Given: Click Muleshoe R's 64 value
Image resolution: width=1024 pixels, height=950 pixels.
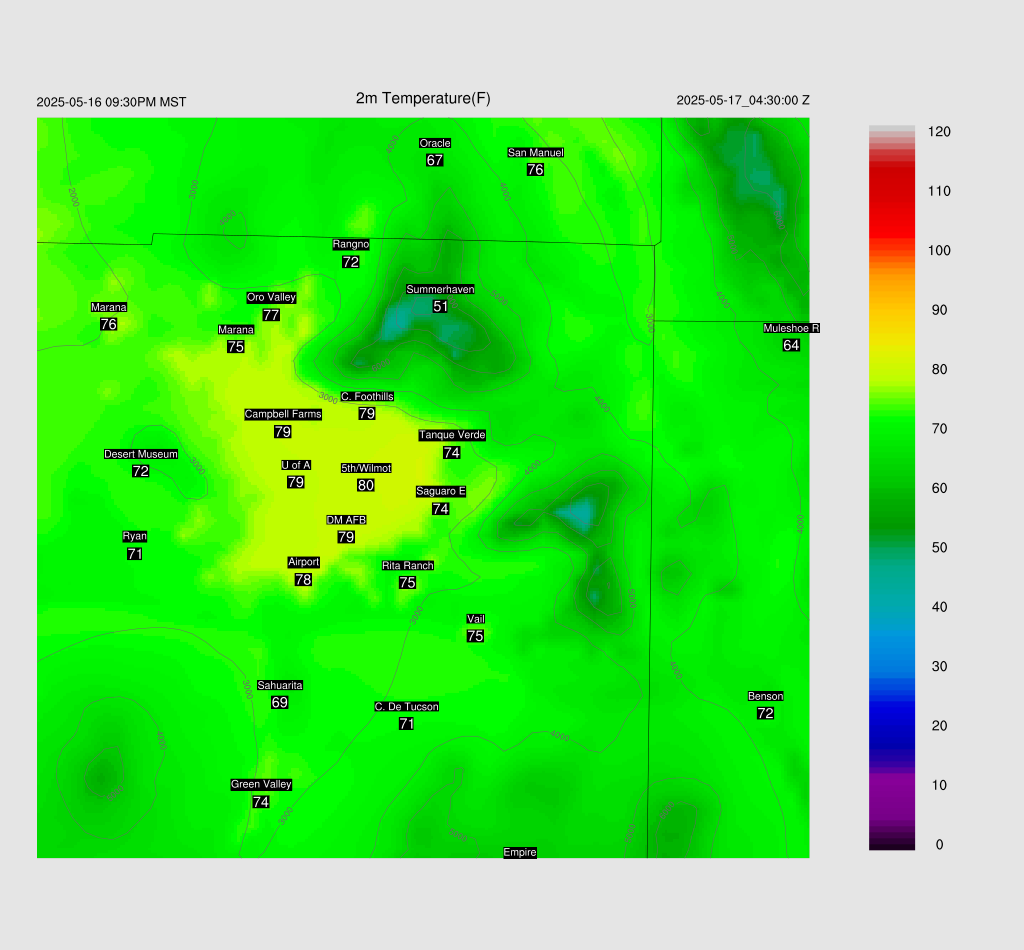Looking at the screenshot, I should [791, 345].
